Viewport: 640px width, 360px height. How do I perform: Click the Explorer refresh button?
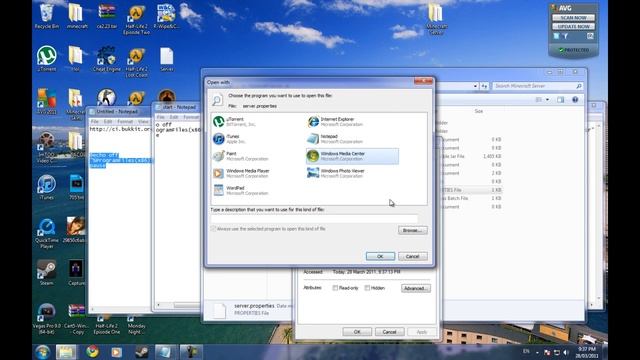click(x=484, y=86)
